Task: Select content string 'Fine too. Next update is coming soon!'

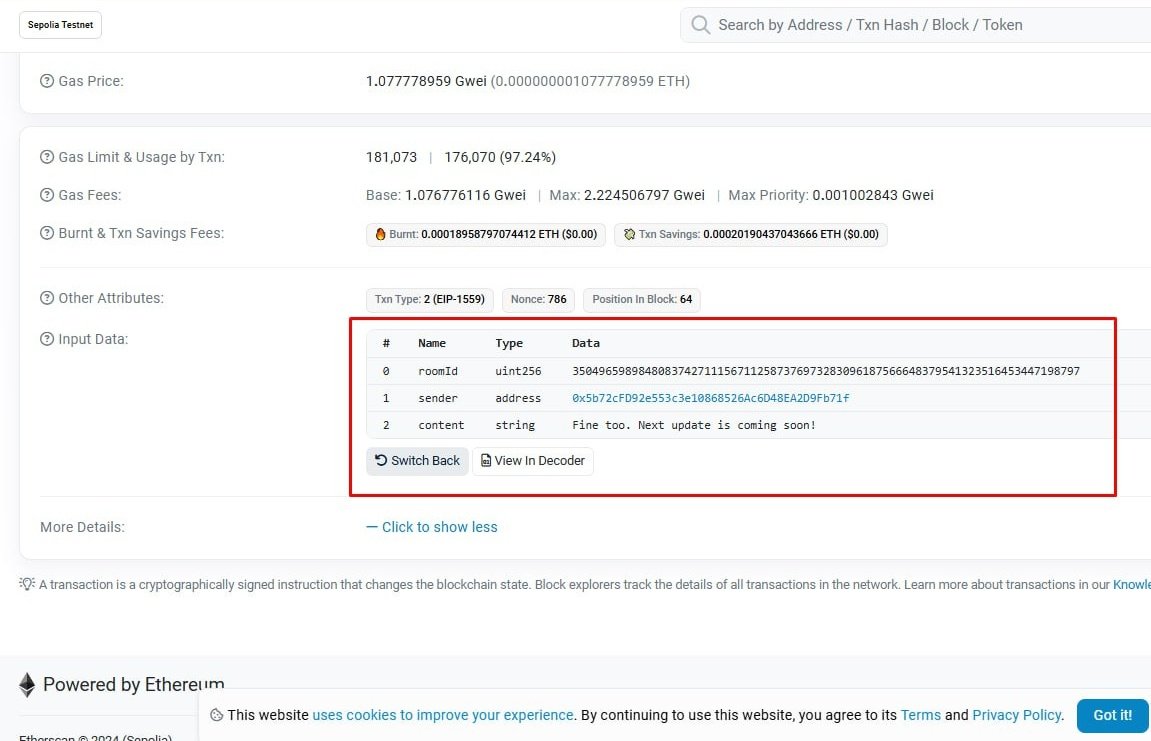Action: pyautogui.click(x=694, y=425)
